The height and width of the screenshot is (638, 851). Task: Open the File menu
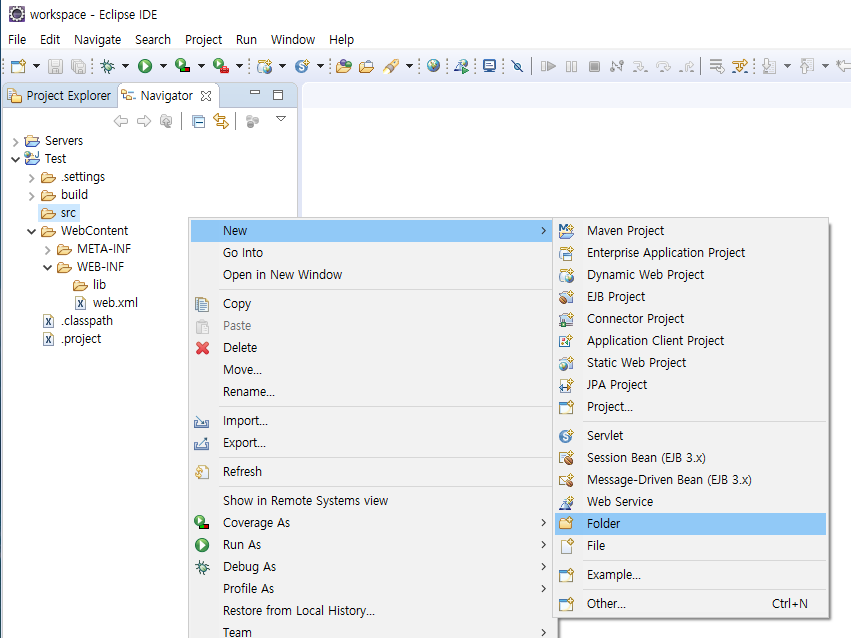(17, 40)
